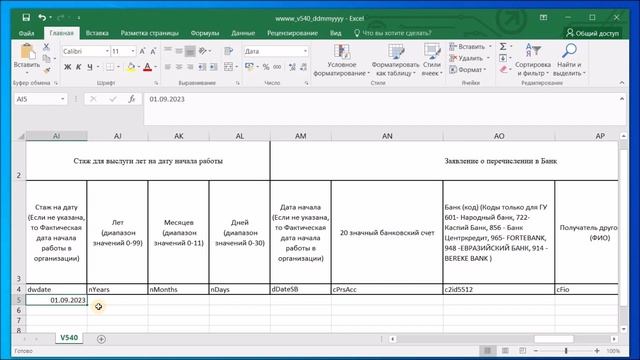This screenshot has height=360, width=640.
Task: Decrease font size with the small A icon
Action: tap(153, 51)
